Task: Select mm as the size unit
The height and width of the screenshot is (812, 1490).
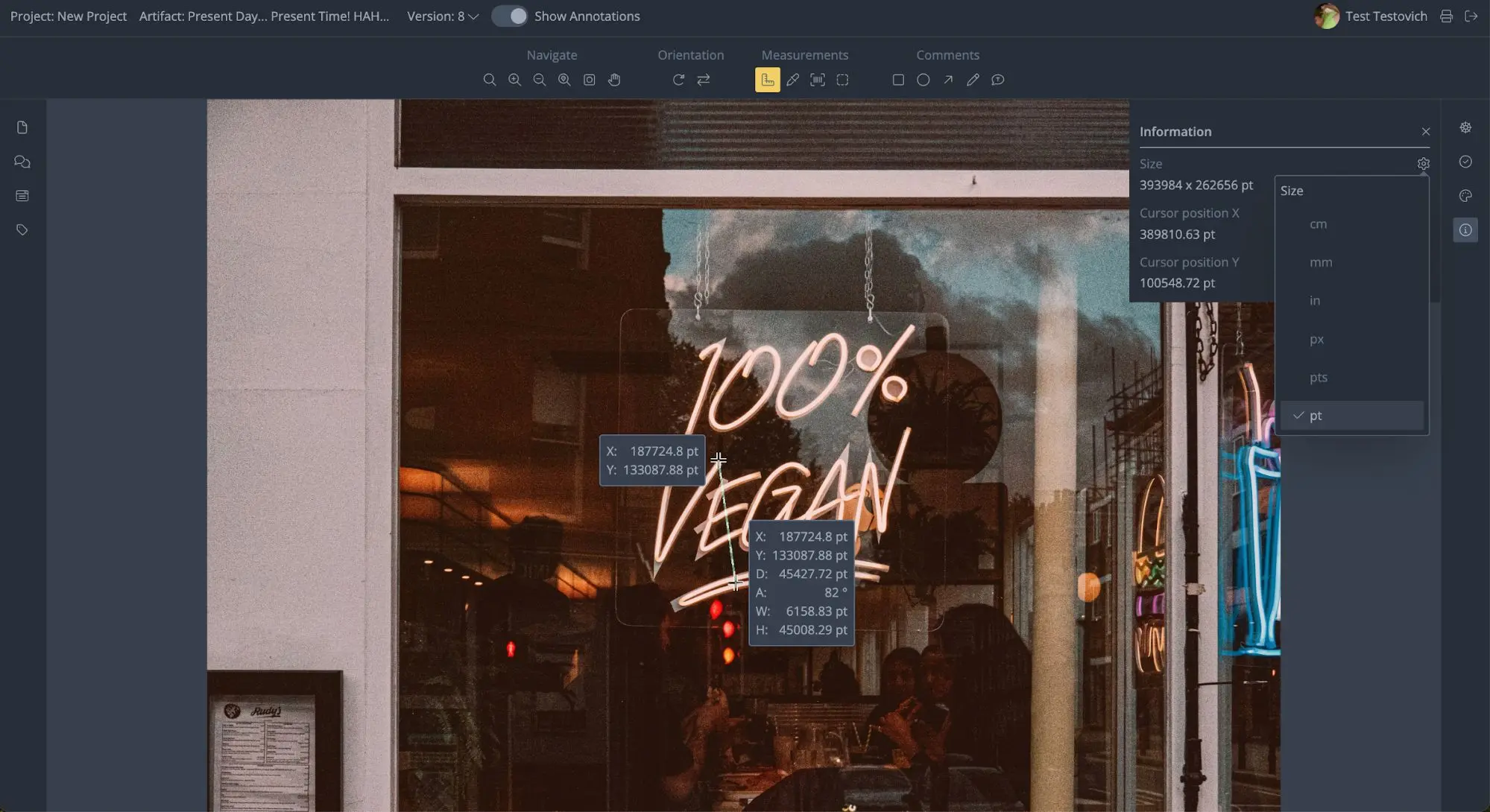Action: point(1352,262)
